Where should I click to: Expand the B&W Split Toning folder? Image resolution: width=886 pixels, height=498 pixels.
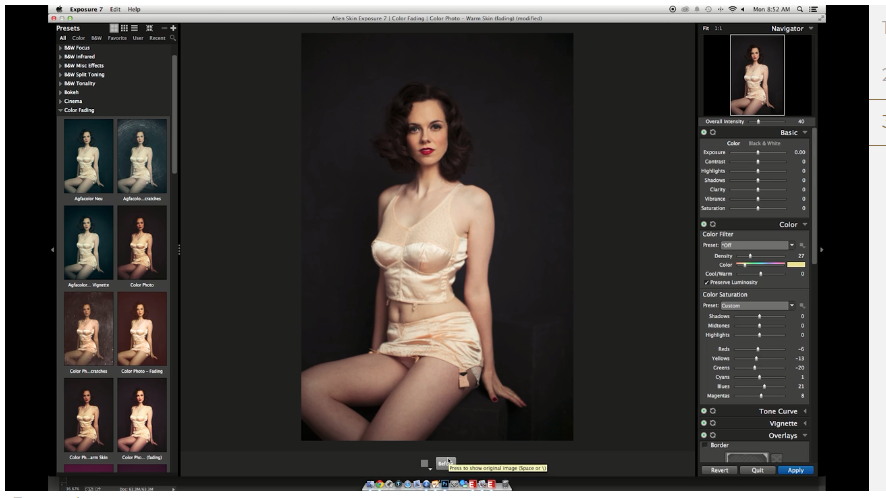[x=60, y=75]
